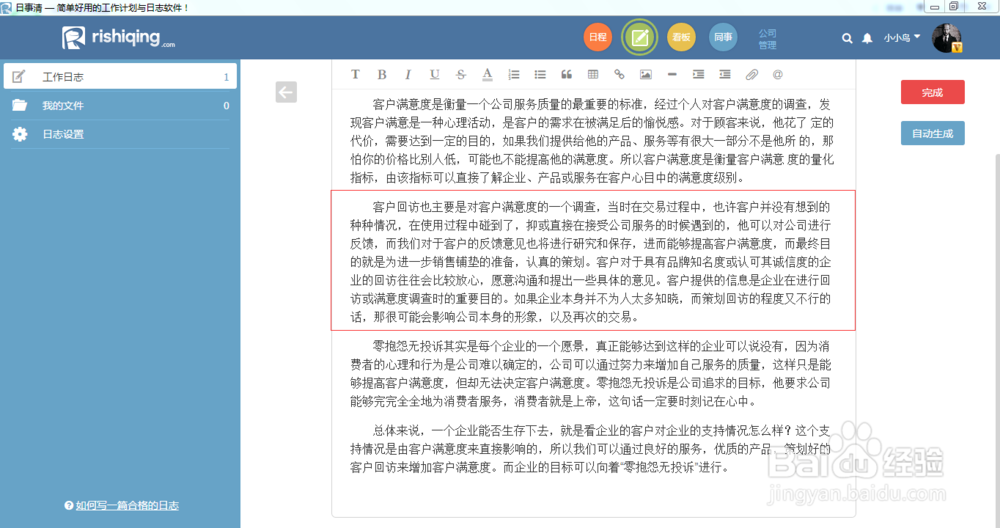
Task: Increase paragraph indent
Action: [698, 75]
